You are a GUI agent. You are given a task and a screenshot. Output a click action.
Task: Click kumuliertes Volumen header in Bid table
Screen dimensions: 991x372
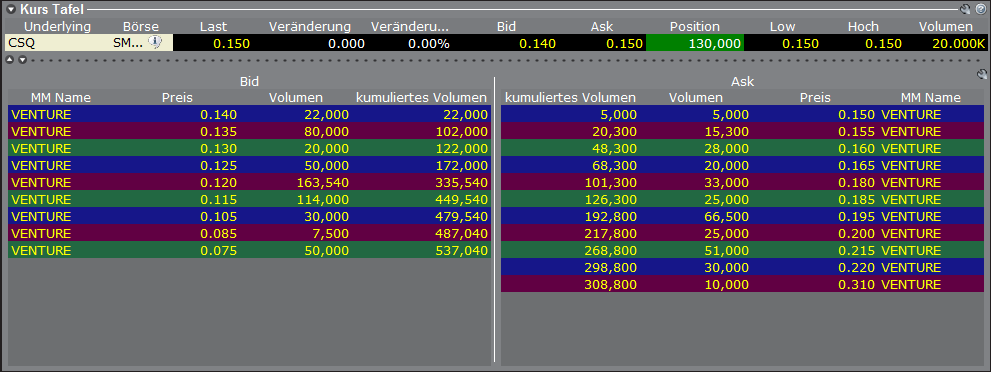coord(422,98)
